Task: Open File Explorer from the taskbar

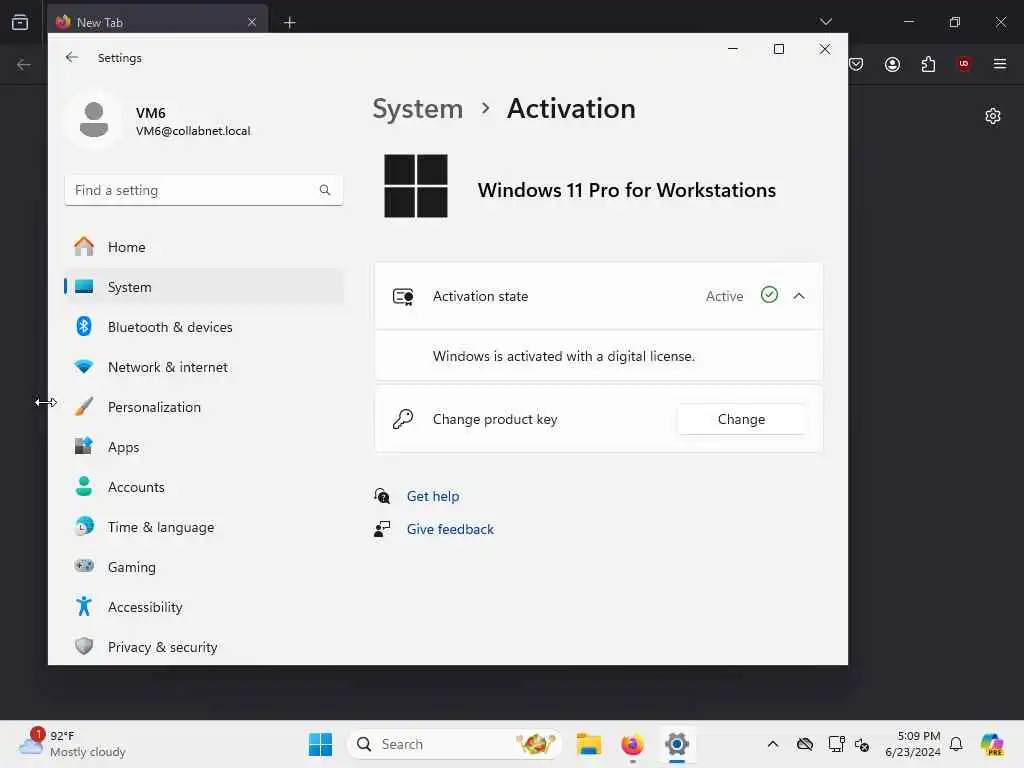Action: click(x=588, y=744)
